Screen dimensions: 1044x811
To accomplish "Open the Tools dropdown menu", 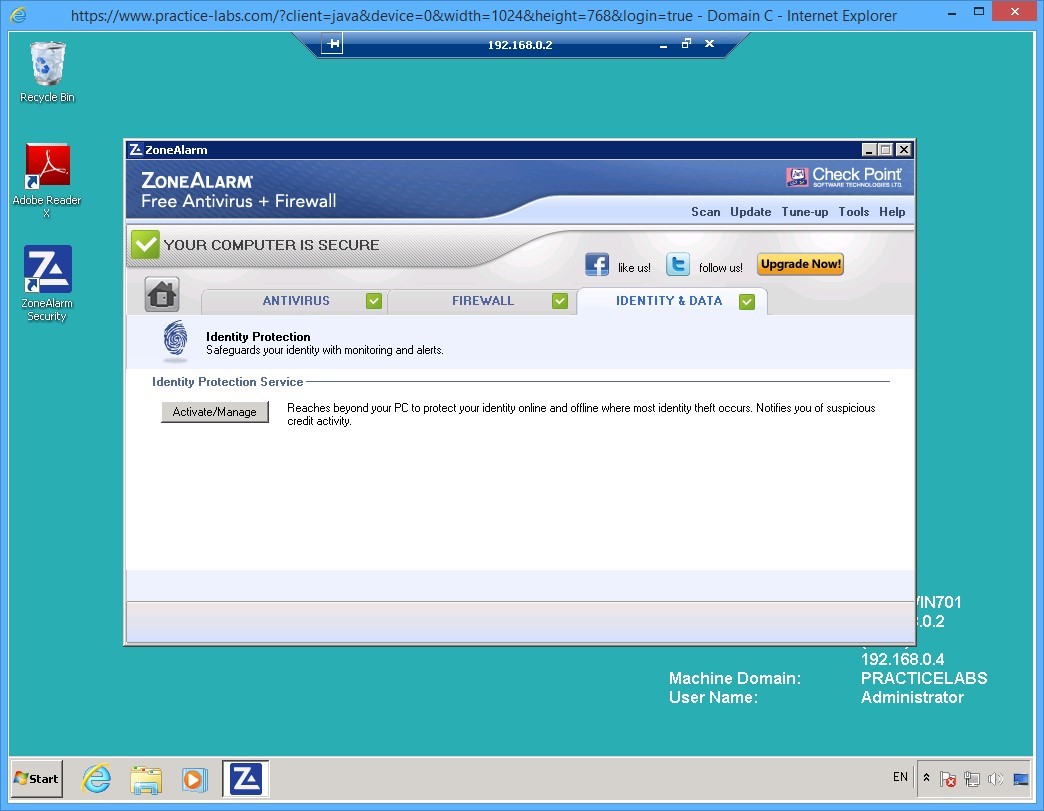I will (x=853, y=211).
